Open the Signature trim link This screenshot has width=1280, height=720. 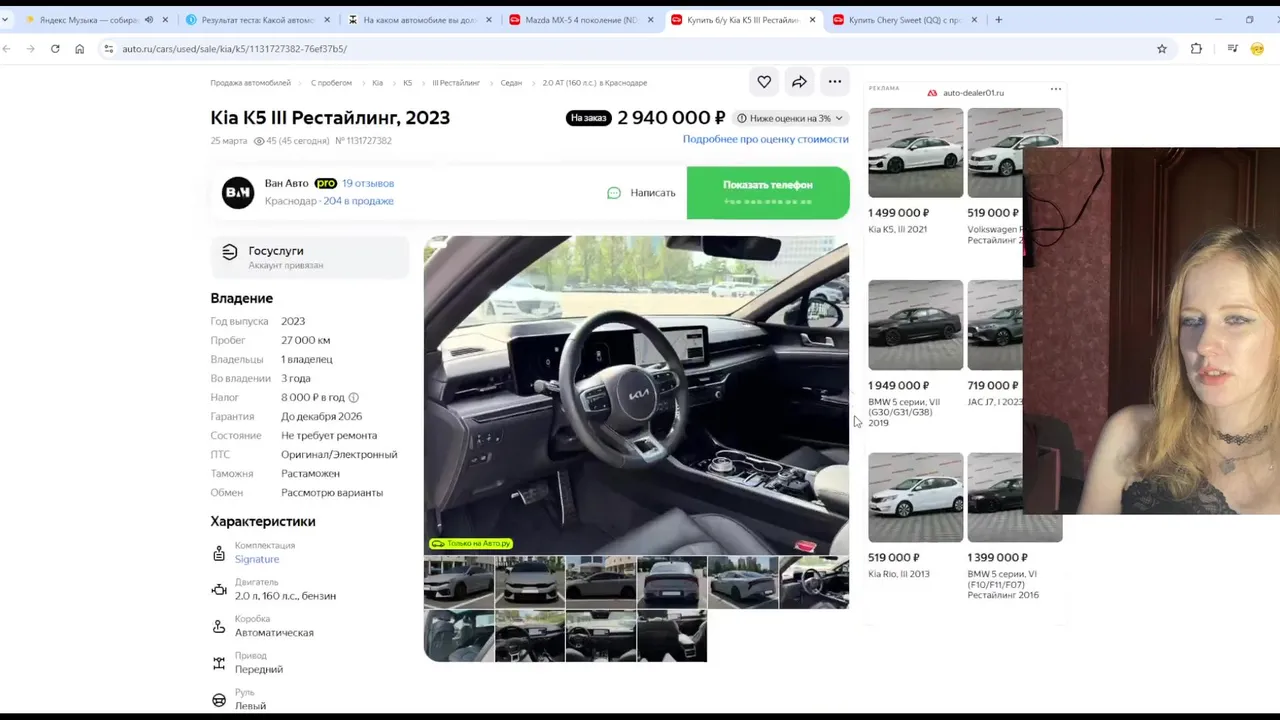tap(257, 559)
